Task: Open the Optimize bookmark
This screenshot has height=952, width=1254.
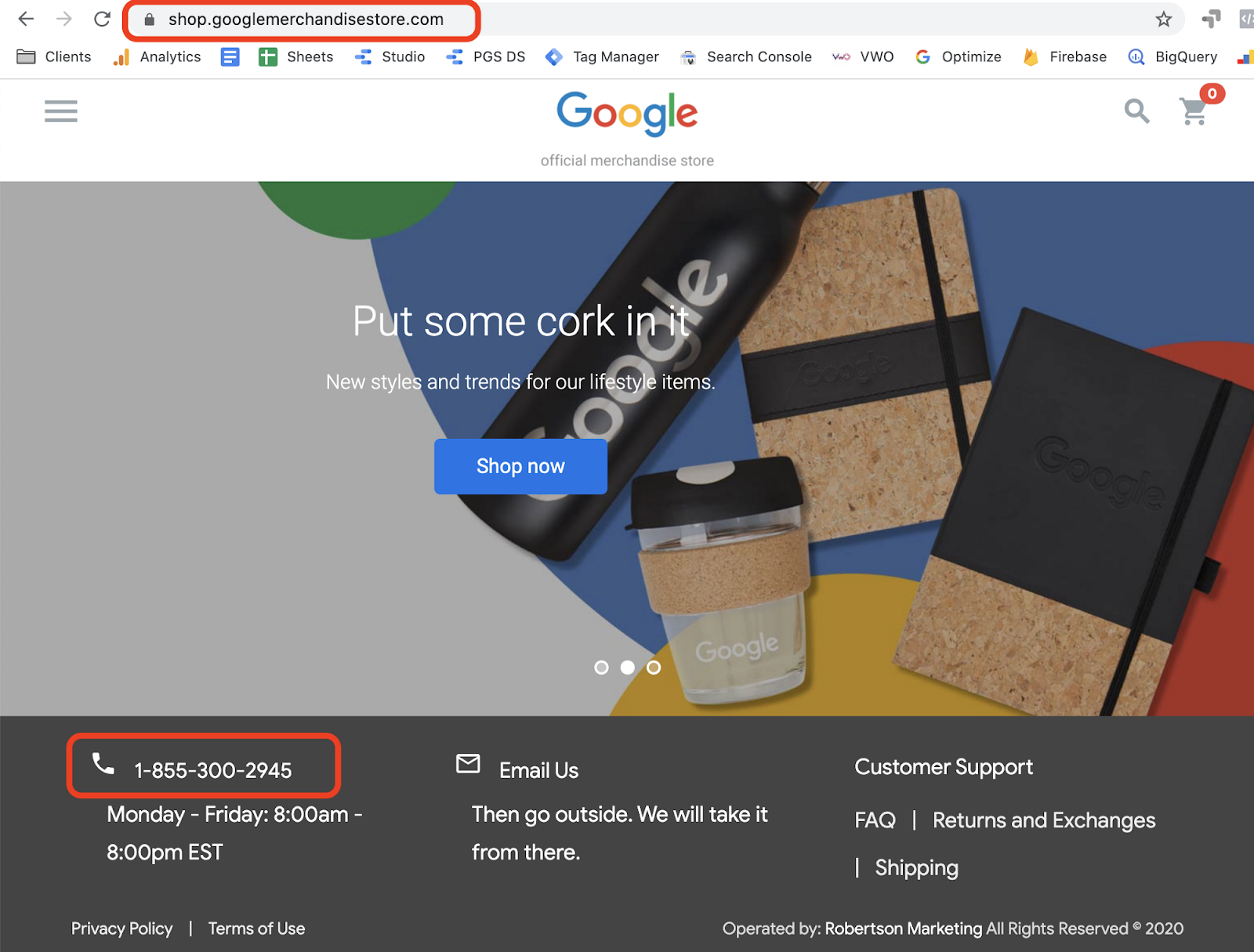Action: click(x=958, y=56)
